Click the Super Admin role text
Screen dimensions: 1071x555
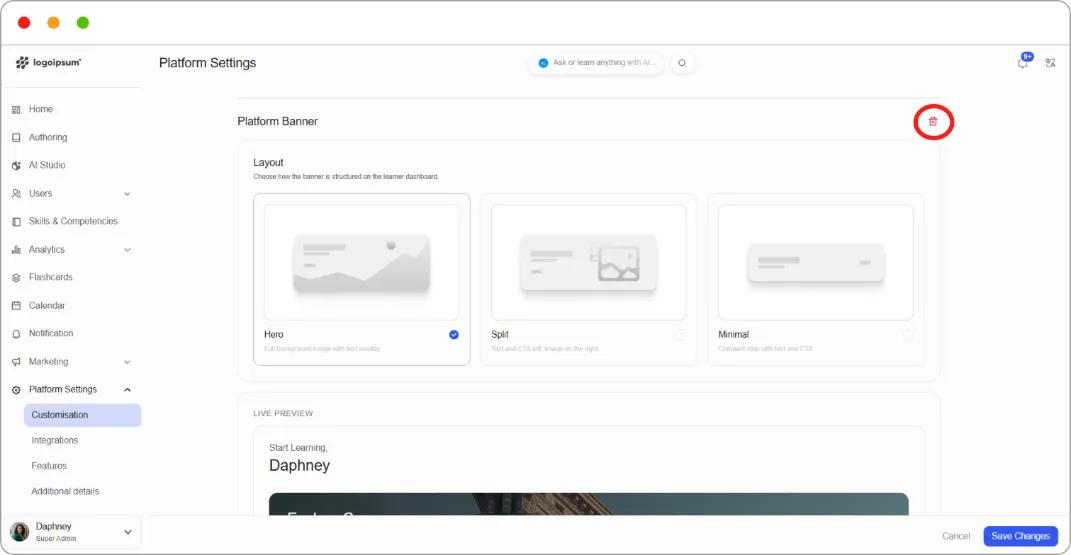point(56,539)
